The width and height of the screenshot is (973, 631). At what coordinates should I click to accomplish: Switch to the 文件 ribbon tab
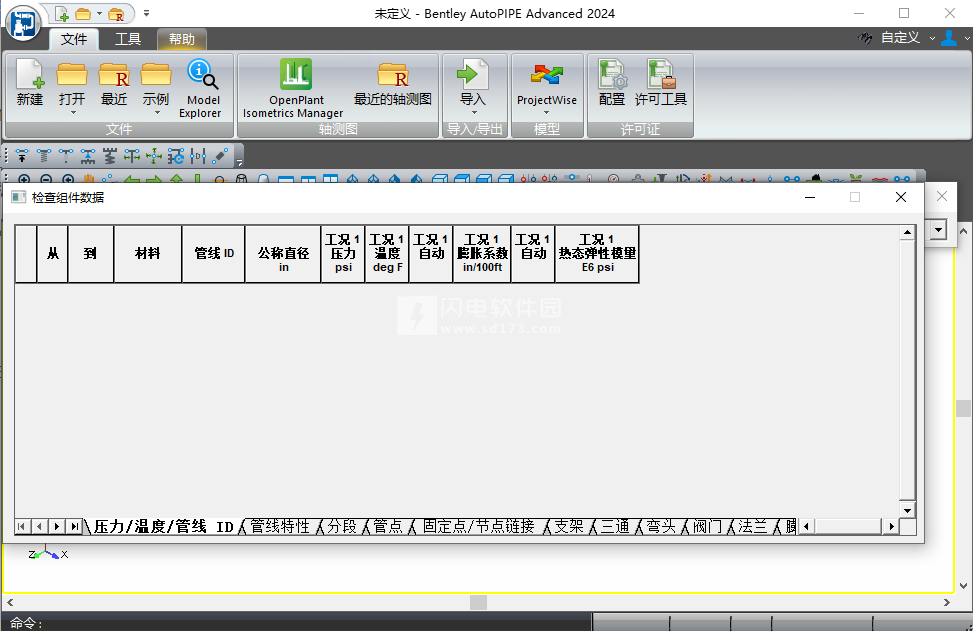(x=74, y=39)
